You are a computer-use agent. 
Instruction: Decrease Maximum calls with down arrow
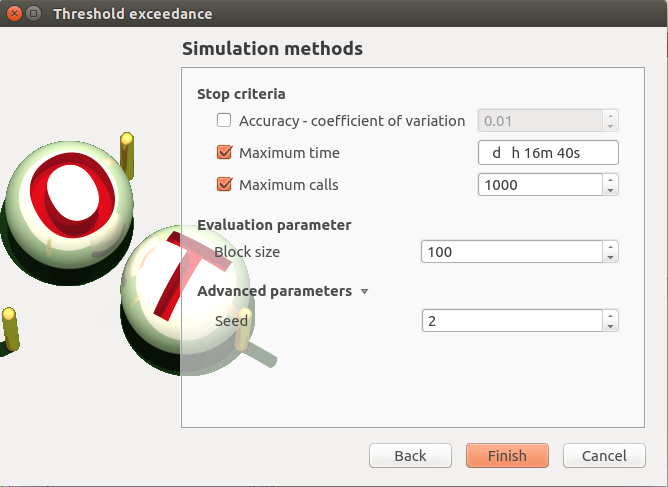point(610,190)
